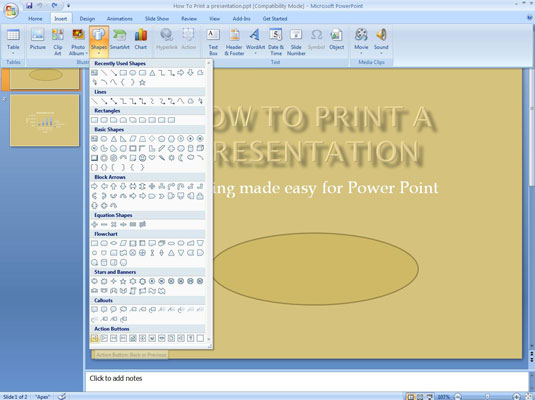Pick the Smiley Face basic shape
535x400 pixels.
pos(142,158)
